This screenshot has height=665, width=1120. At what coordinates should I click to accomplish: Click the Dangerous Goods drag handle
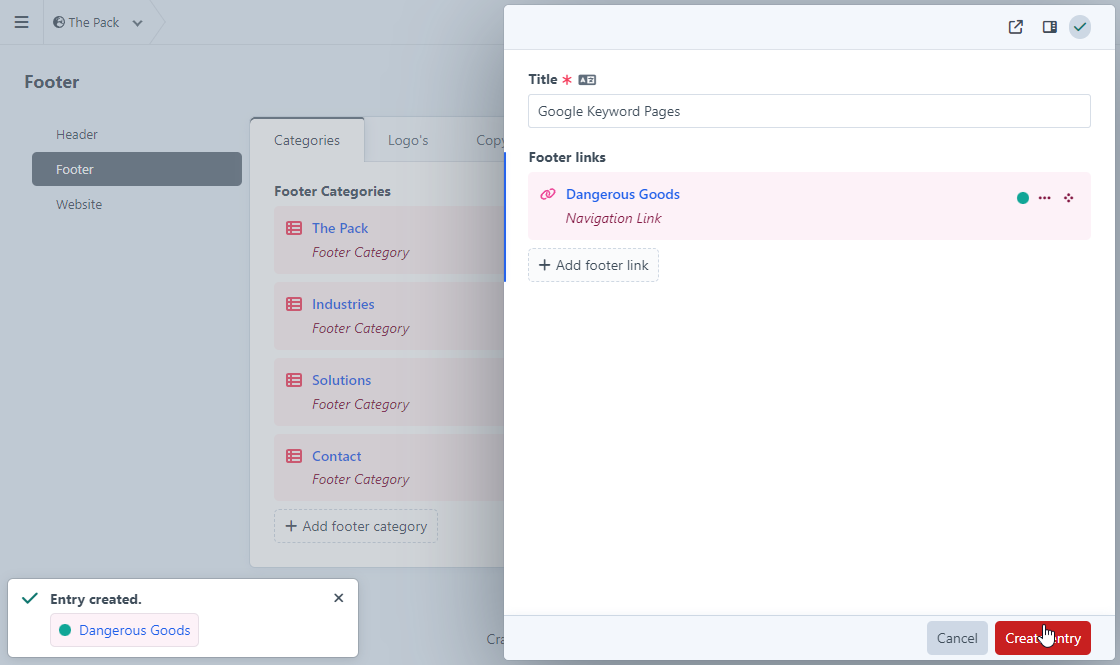point(1069,198)
